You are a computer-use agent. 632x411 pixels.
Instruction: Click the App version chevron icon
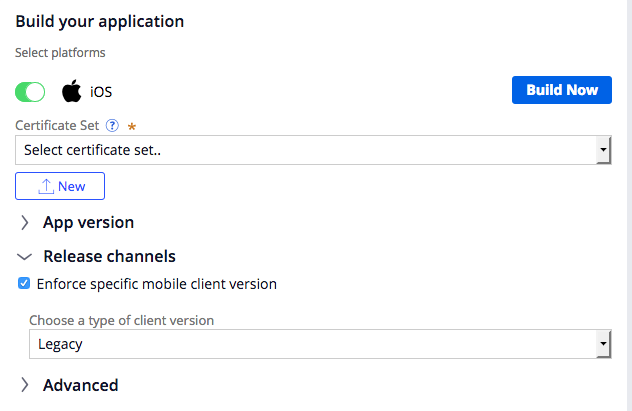click(25, 222)
